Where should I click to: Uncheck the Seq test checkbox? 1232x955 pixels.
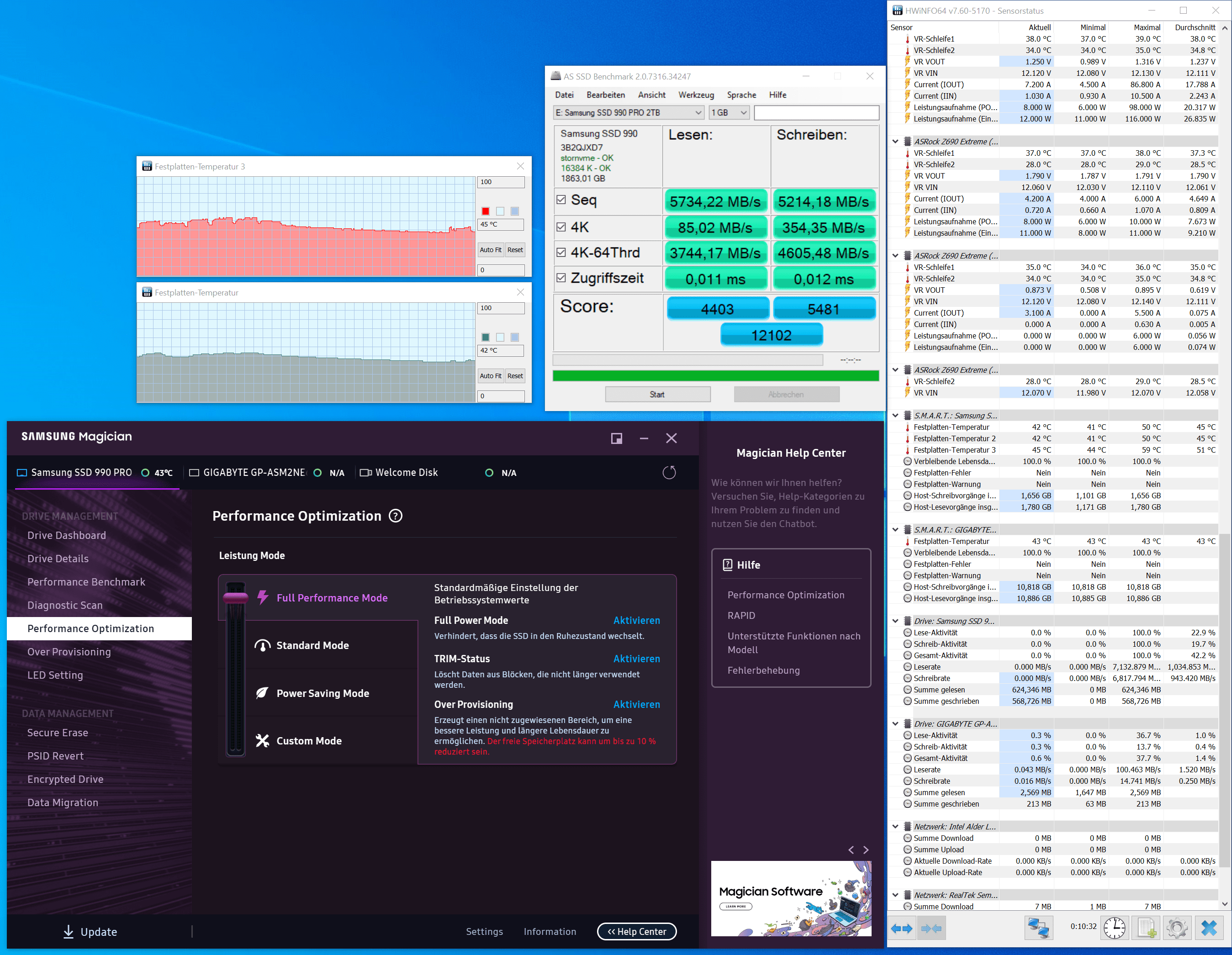tap(561, 200)
